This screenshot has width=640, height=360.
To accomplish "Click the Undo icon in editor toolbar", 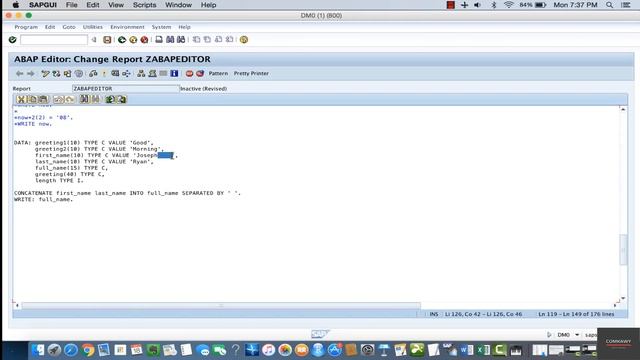I will pos(58,99).
